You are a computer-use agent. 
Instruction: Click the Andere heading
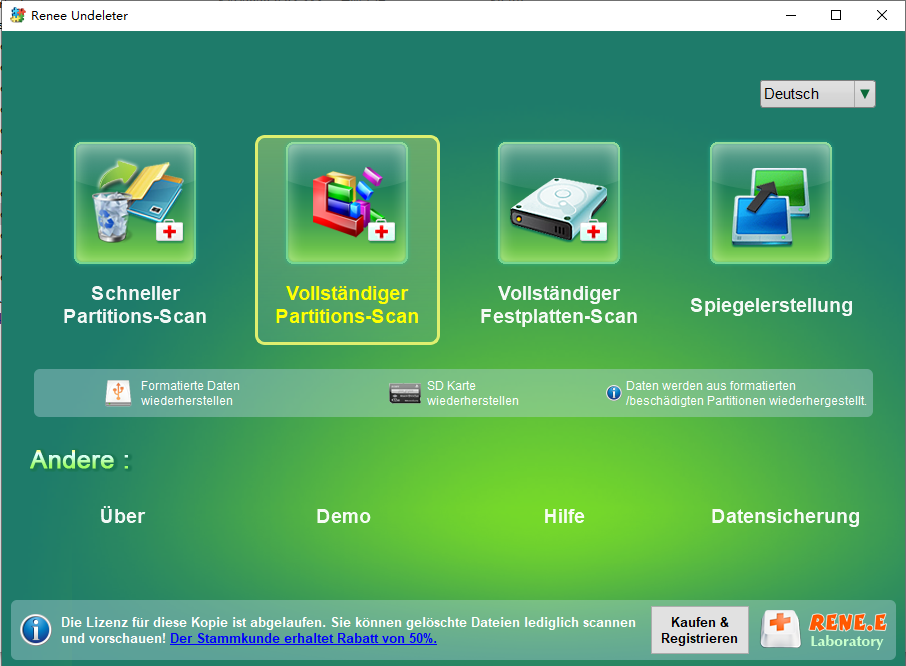coord(80,460)
